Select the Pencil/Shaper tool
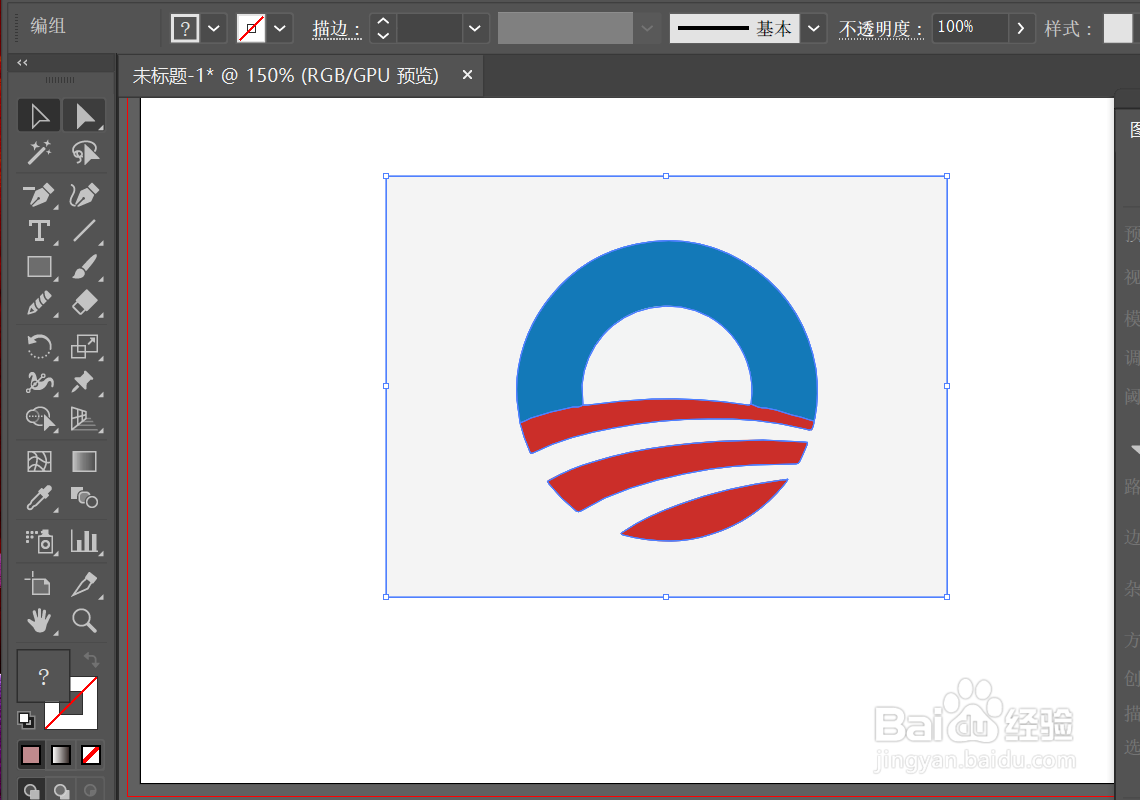Image resolution: width=1140 pixels, height=800 pixels. [39, 303]
